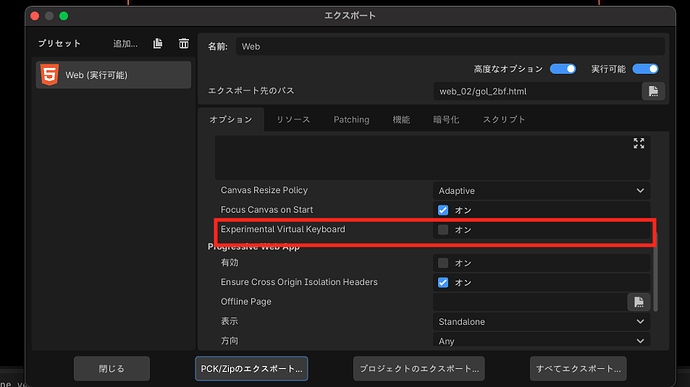
Task: Click the 追加... add preset button
Action: click(125, 44)
